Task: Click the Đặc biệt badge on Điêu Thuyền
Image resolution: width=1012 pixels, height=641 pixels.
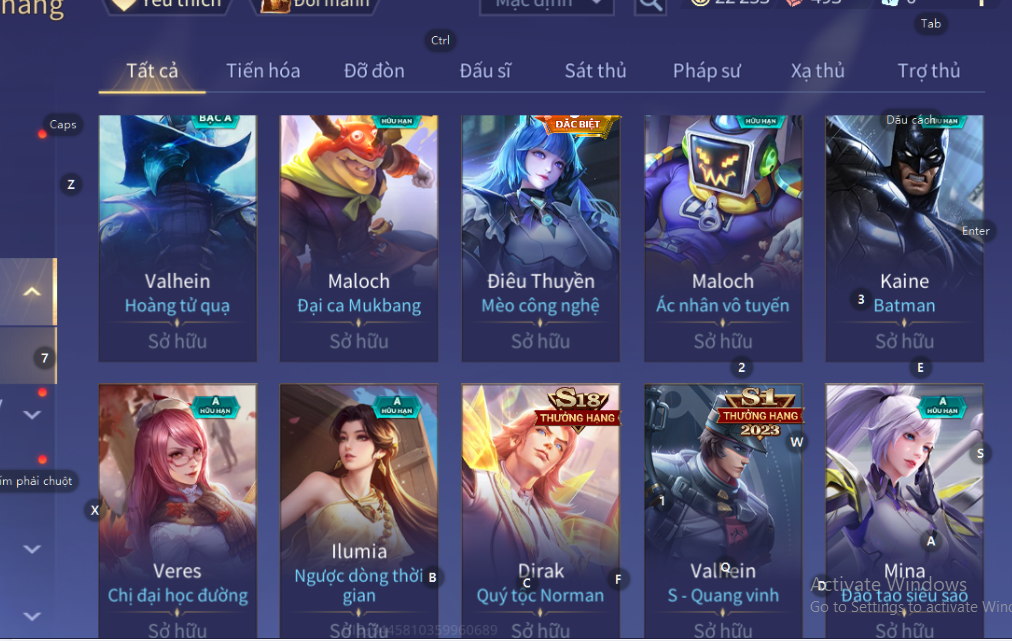Action: pyautogui.click(x=577, y=124)
